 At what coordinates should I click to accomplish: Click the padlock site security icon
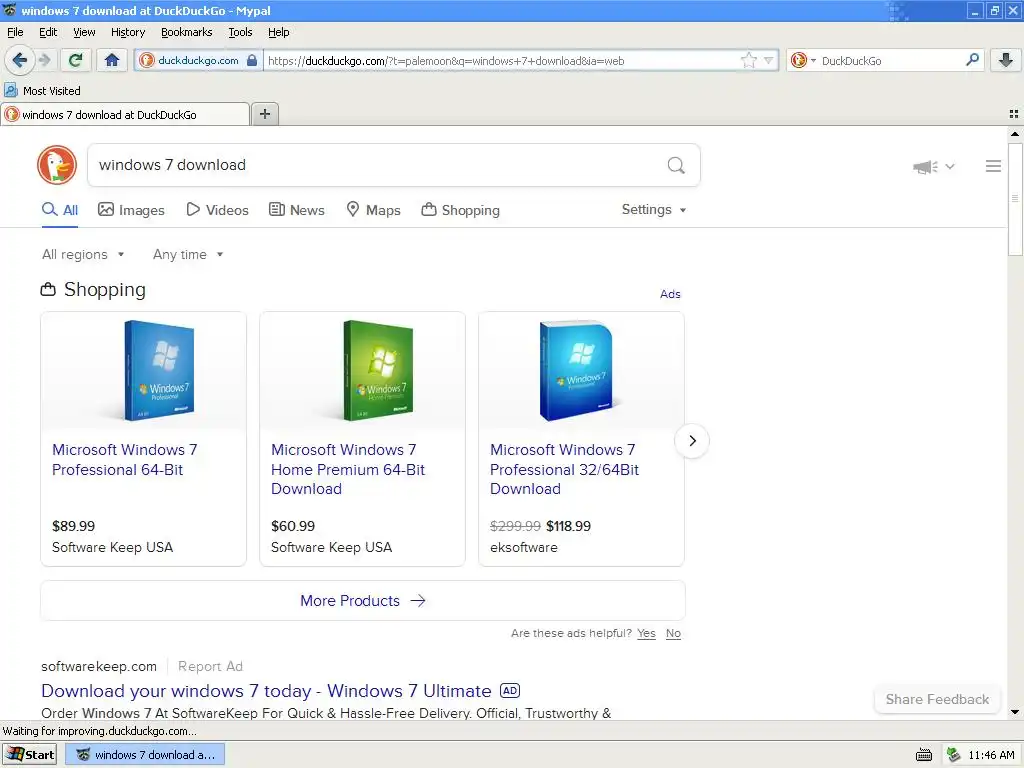(252, 61)
